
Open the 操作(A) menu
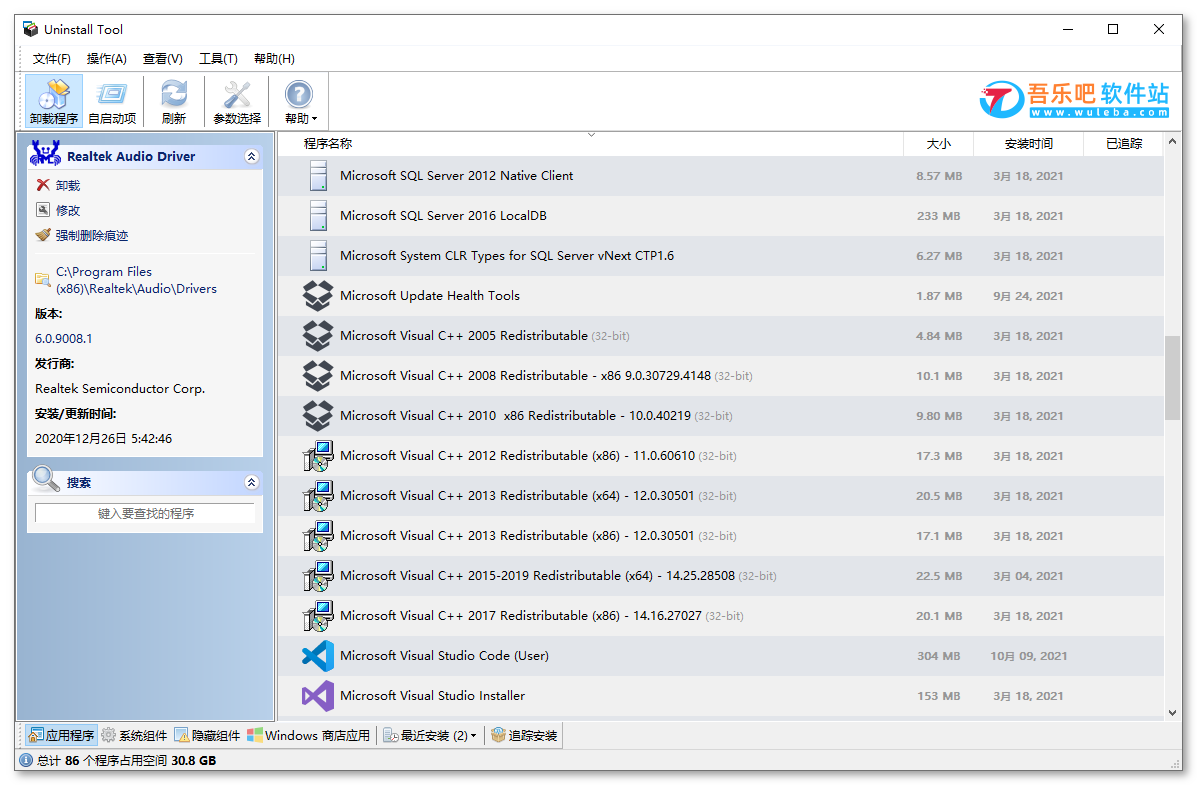pyautogui.click(x=107, y=59)
